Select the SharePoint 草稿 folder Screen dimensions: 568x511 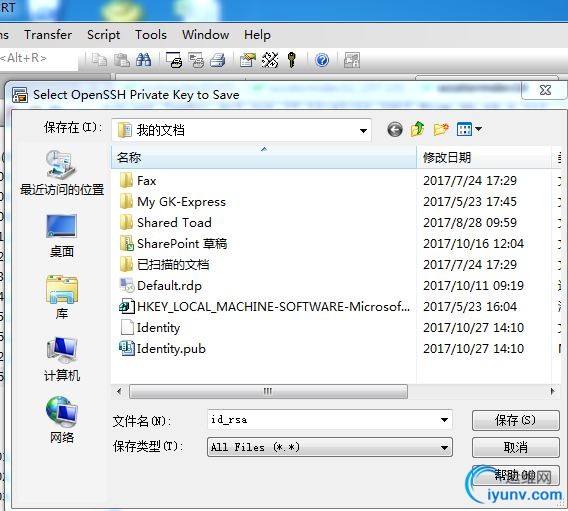pyautogui.click(x=173, y=243)
